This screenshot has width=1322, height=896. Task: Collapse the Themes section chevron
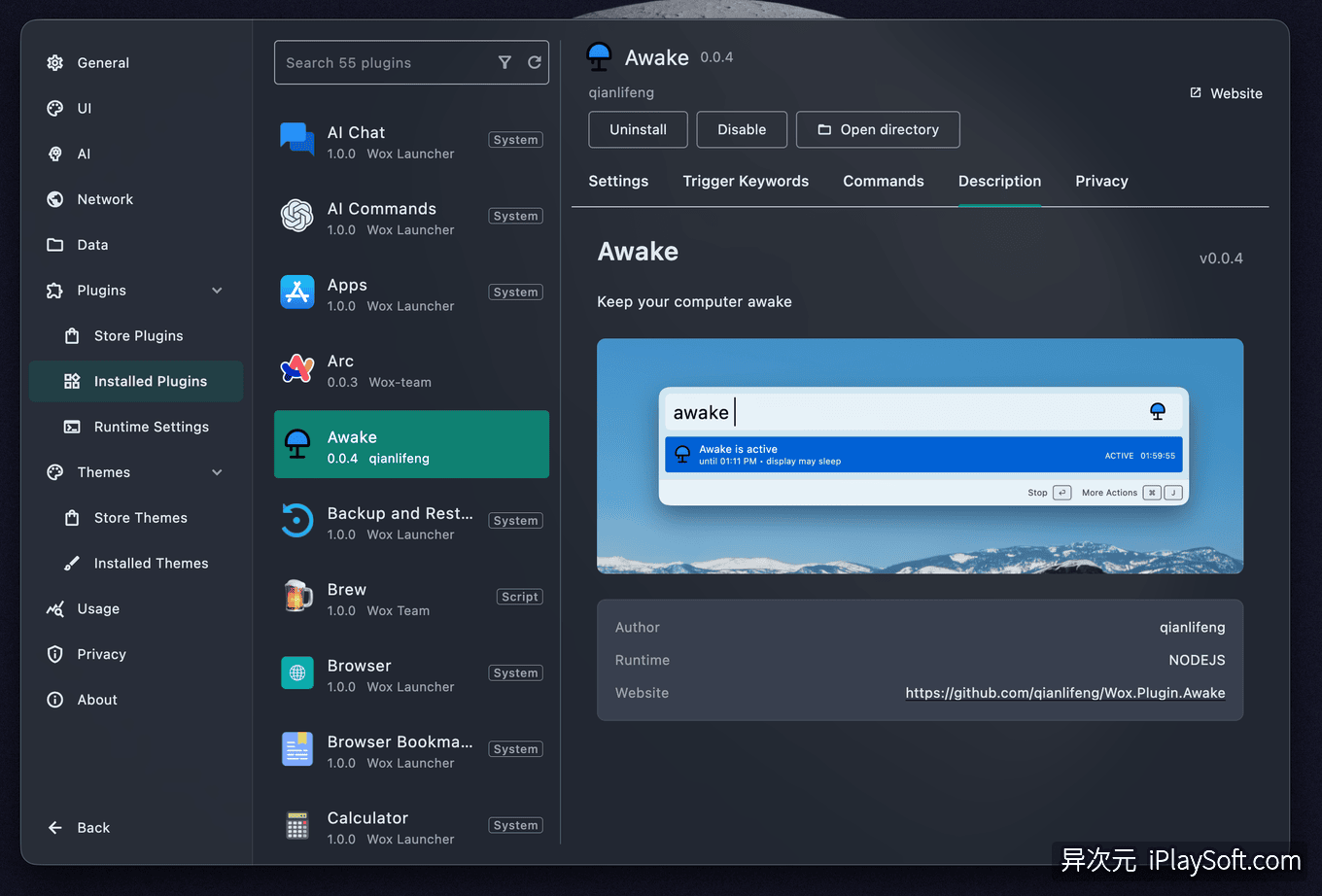tap(217, 472)
